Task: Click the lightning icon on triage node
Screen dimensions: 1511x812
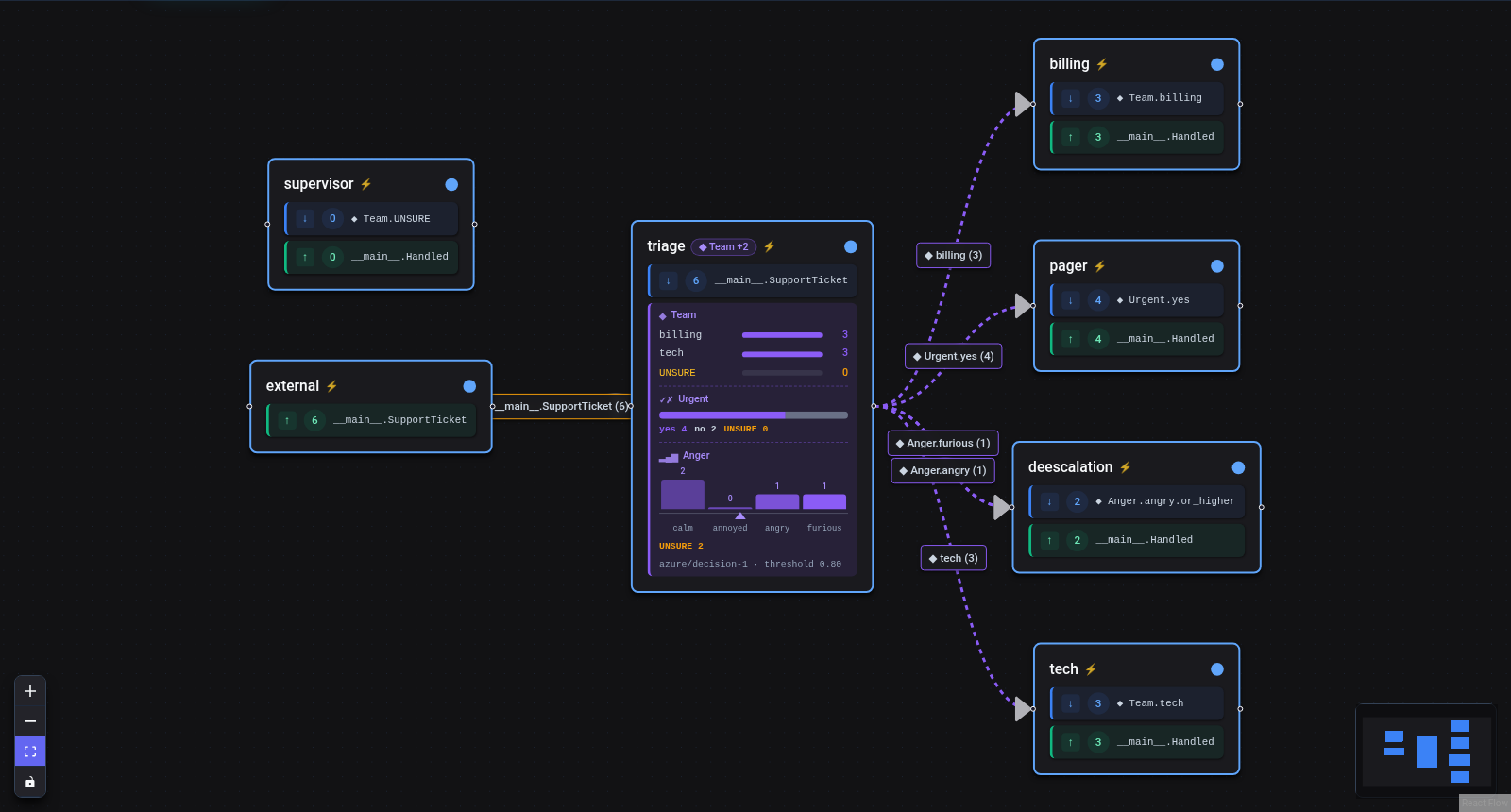Action: point(769,246)
